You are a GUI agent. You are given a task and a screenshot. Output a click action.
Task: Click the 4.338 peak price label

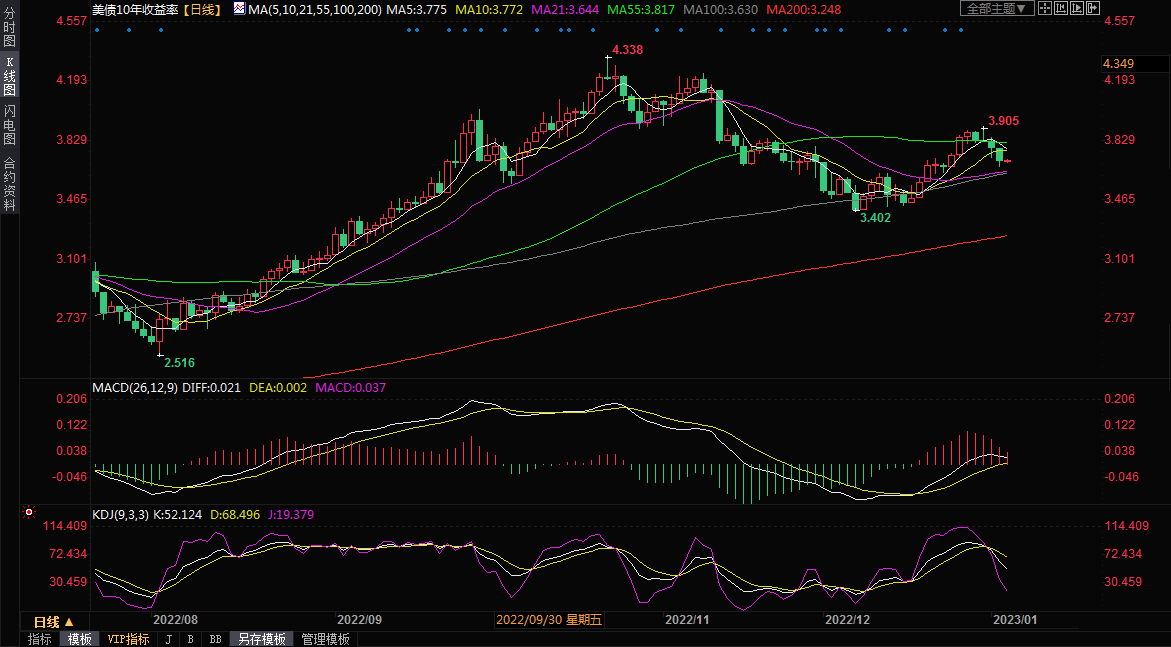pos(627,49)
